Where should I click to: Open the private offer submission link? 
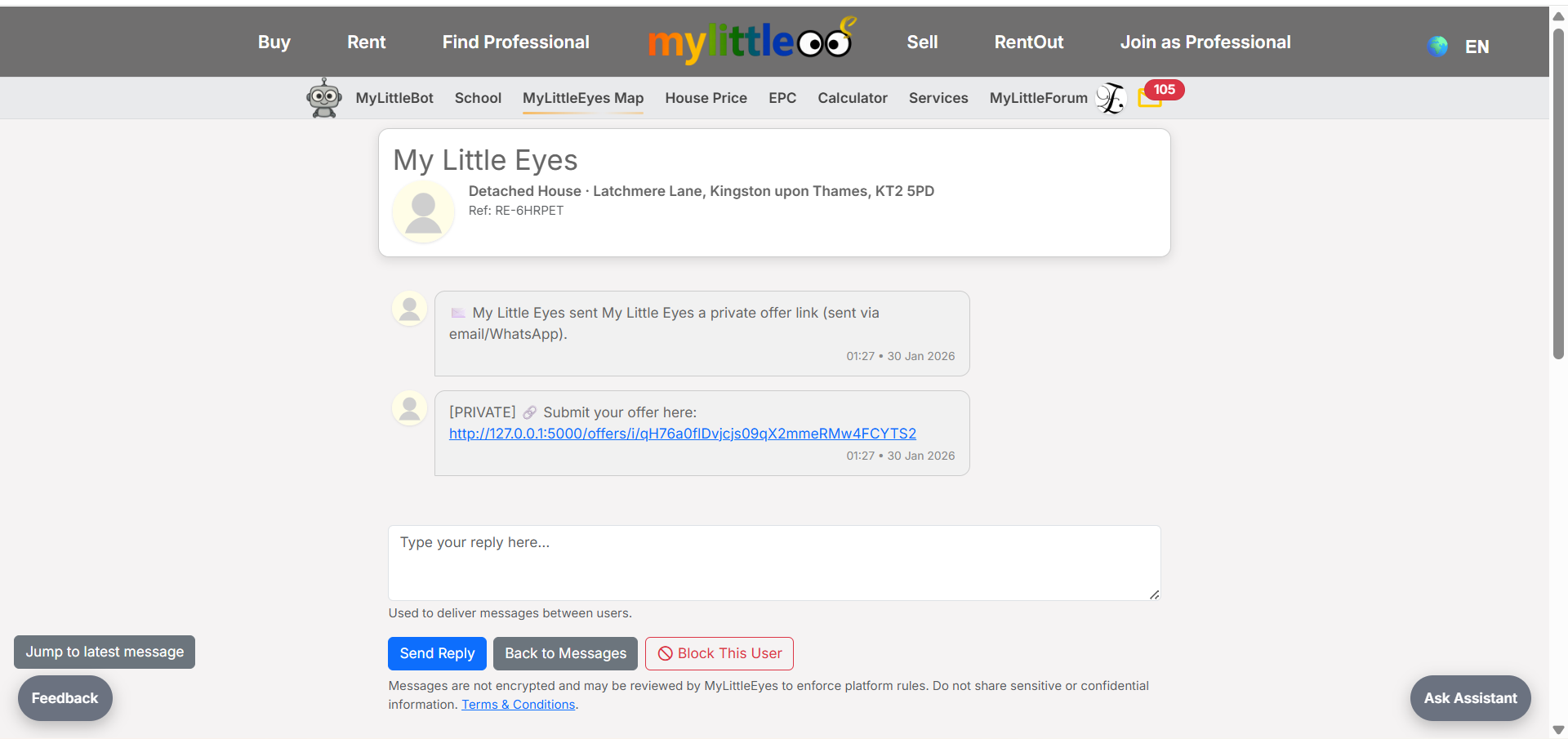coord(682,434)
